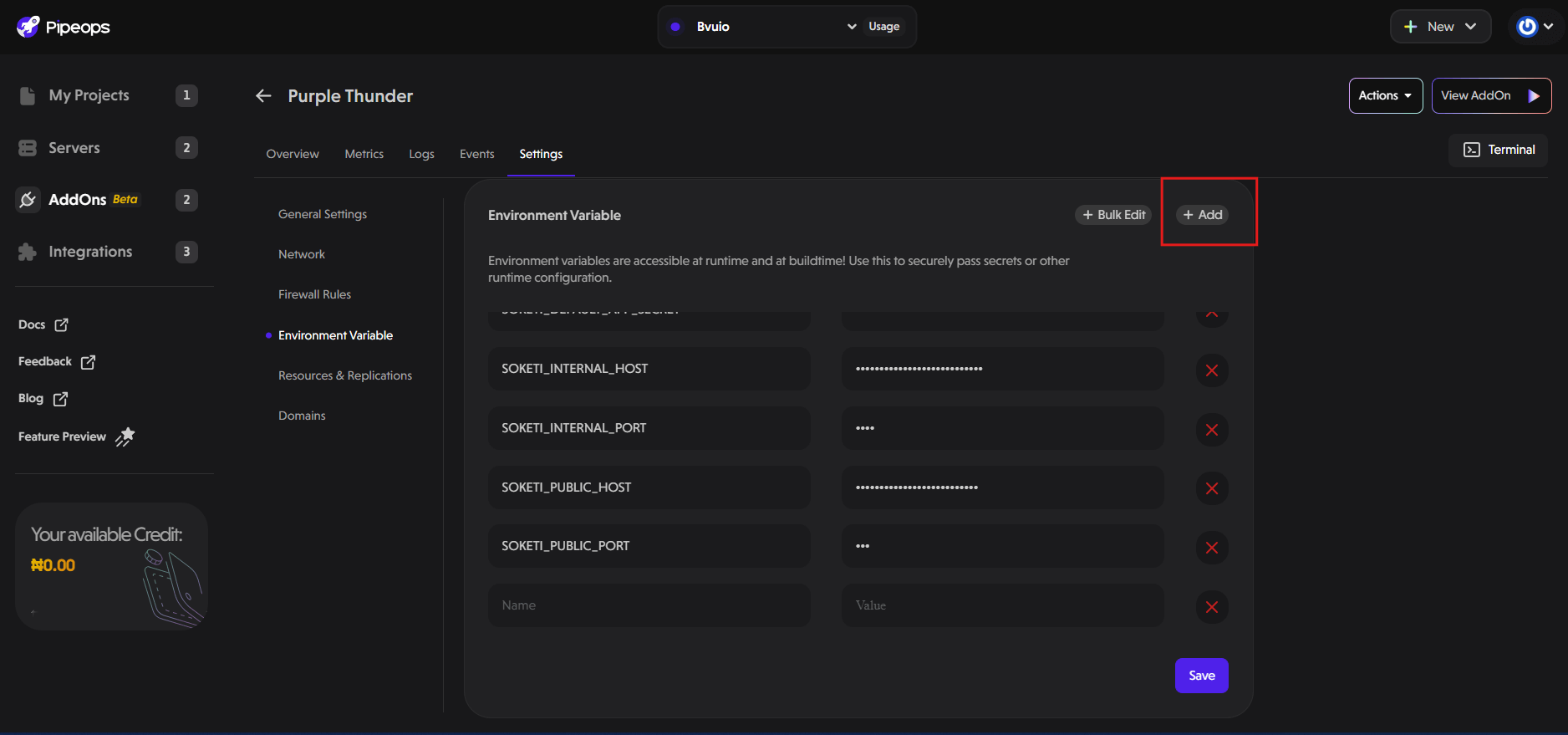This screenshot has width=1568, height=735.
Task: Select the Settings tab
Action: 541,154
